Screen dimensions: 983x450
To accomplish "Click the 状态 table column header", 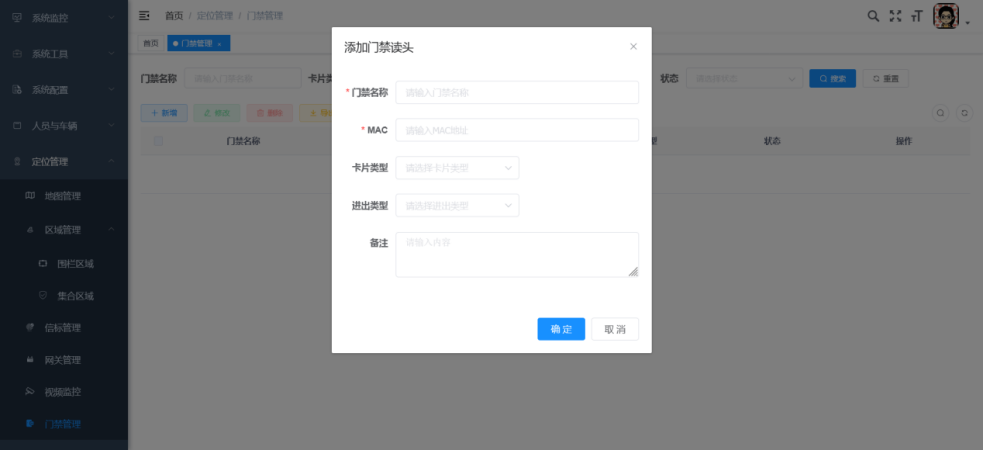I will 772,141.
